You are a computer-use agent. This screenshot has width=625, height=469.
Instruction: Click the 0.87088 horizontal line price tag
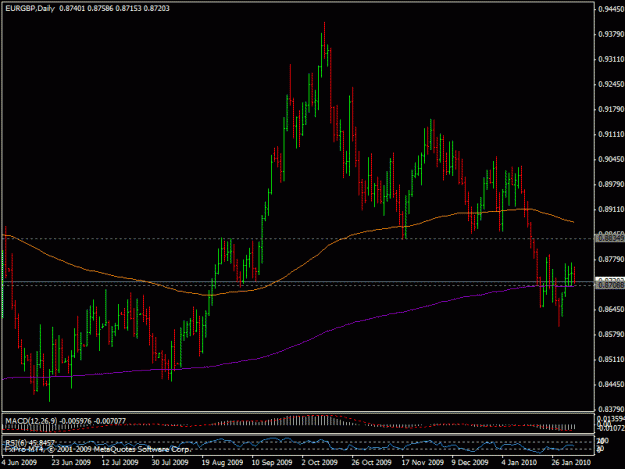pos(610,285)
